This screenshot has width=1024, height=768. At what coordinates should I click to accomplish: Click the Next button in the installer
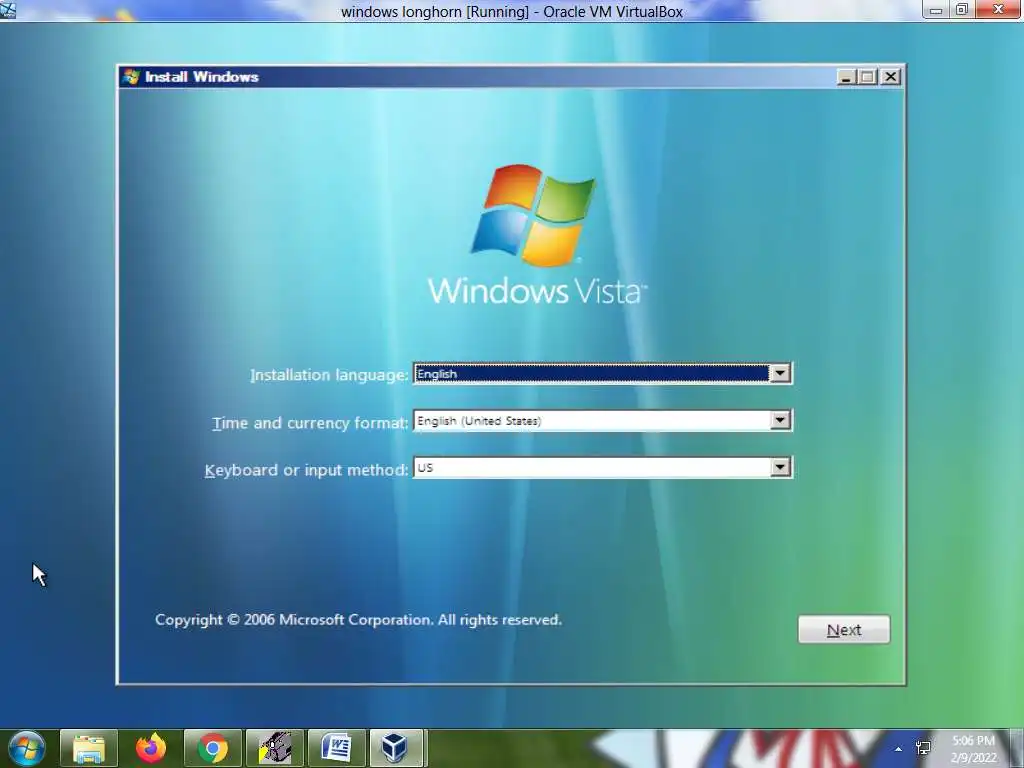point(844,630)
